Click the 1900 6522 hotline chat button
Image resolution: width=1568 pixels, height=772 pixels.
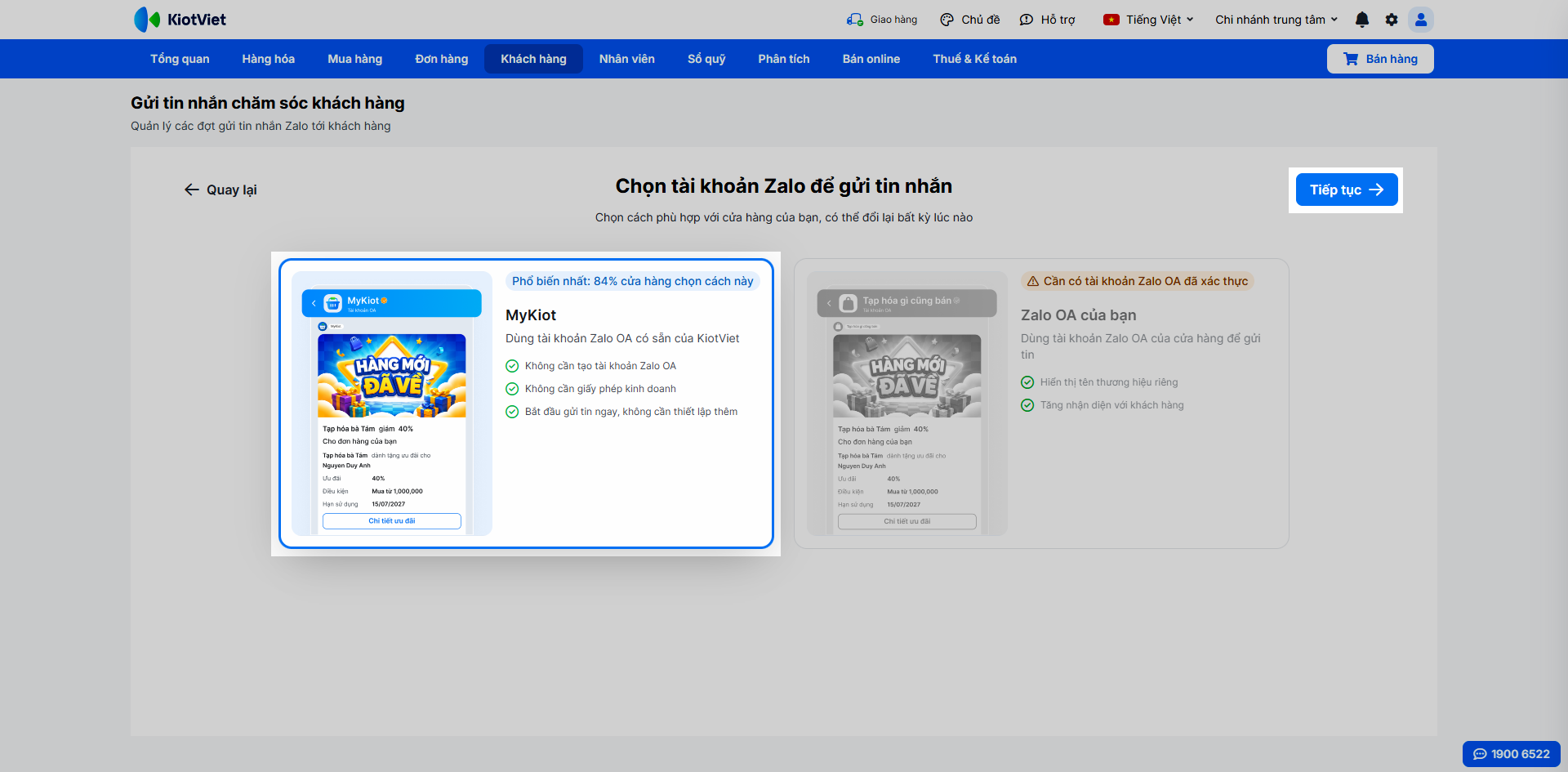coord(1512,754)
